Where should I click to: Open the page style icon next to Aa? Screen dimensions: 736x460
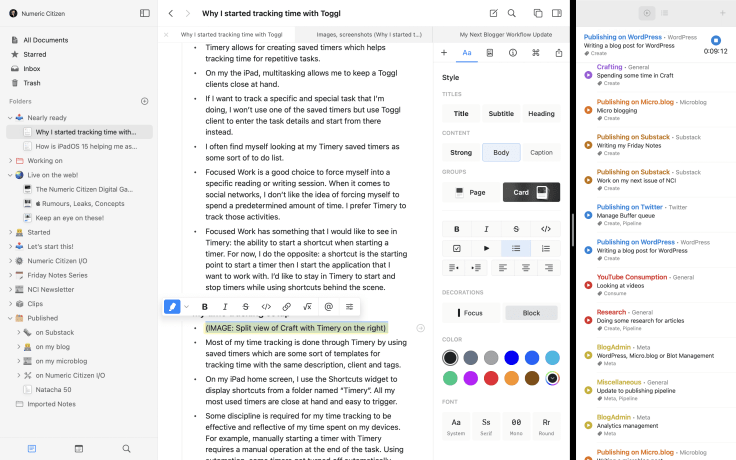490,53
